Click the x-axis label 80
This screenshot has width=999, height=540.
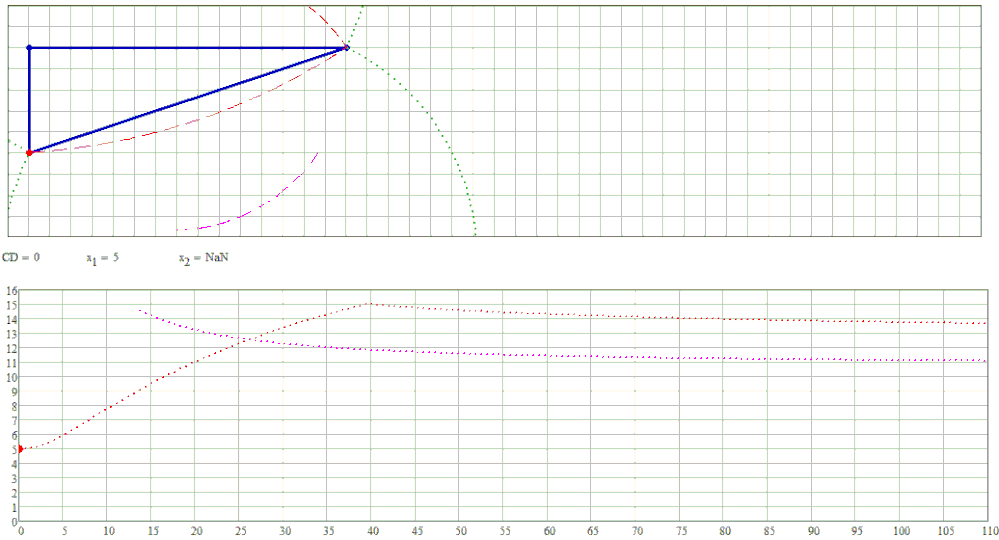[x=725, y=530]
